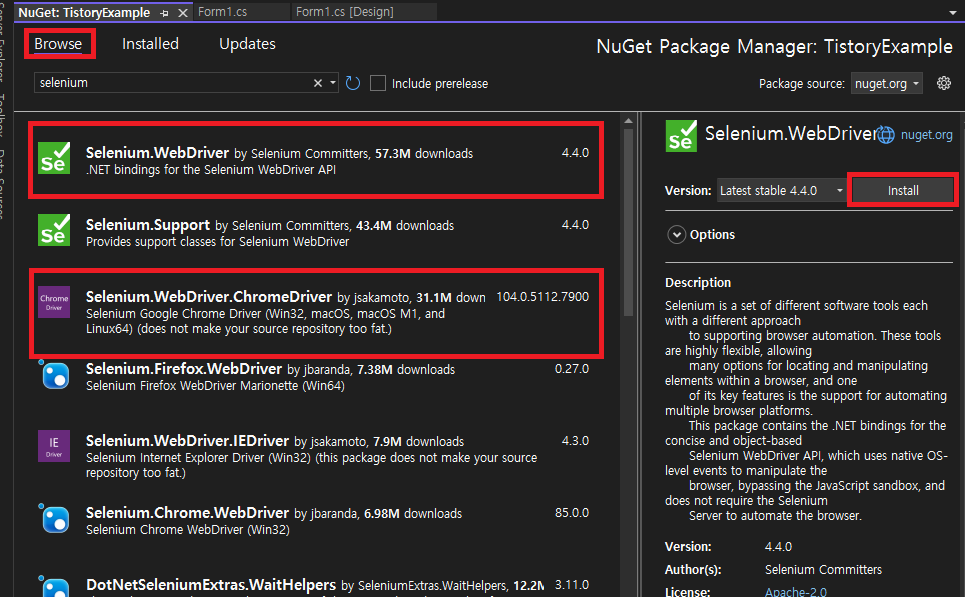
Task: Select Selenium.Chrome.WebDriver package title
Action: (x=187, y=513)
